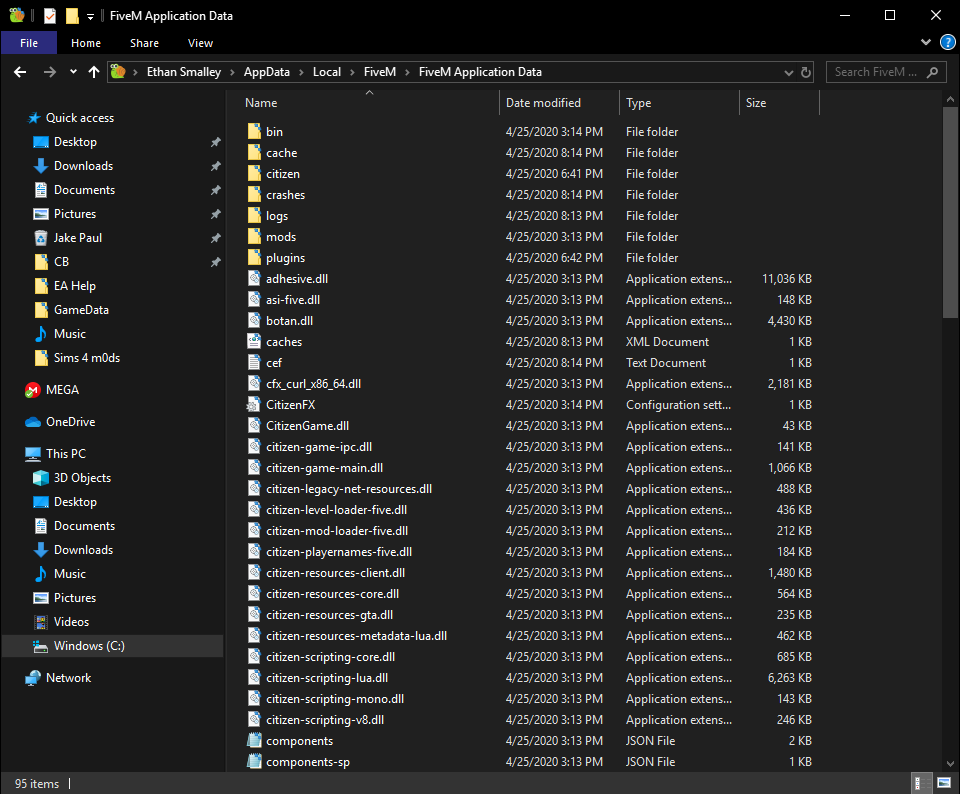Click the MEGA icon in navigation pane
960x794 pixels.
point(32,390)
